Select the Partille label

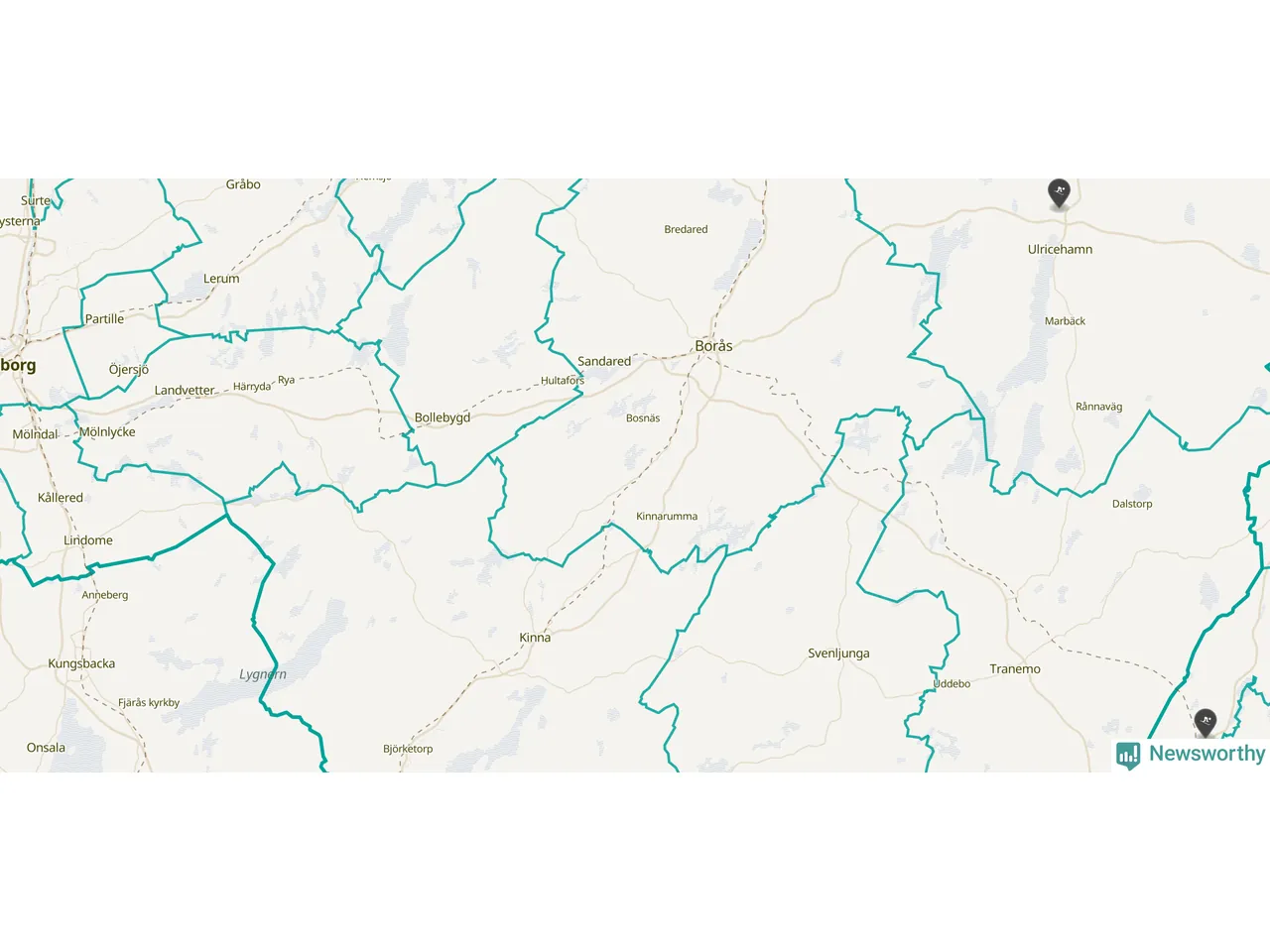104,319
